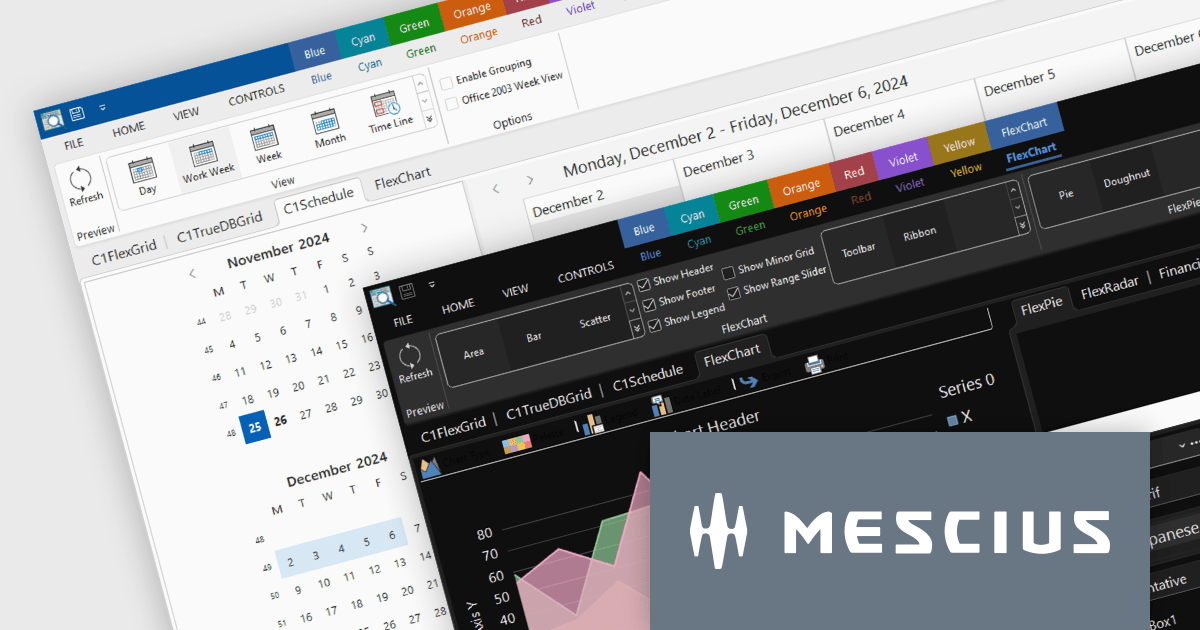Select the Work Week view icon
Screen dimensions: 1200x630
203,152
